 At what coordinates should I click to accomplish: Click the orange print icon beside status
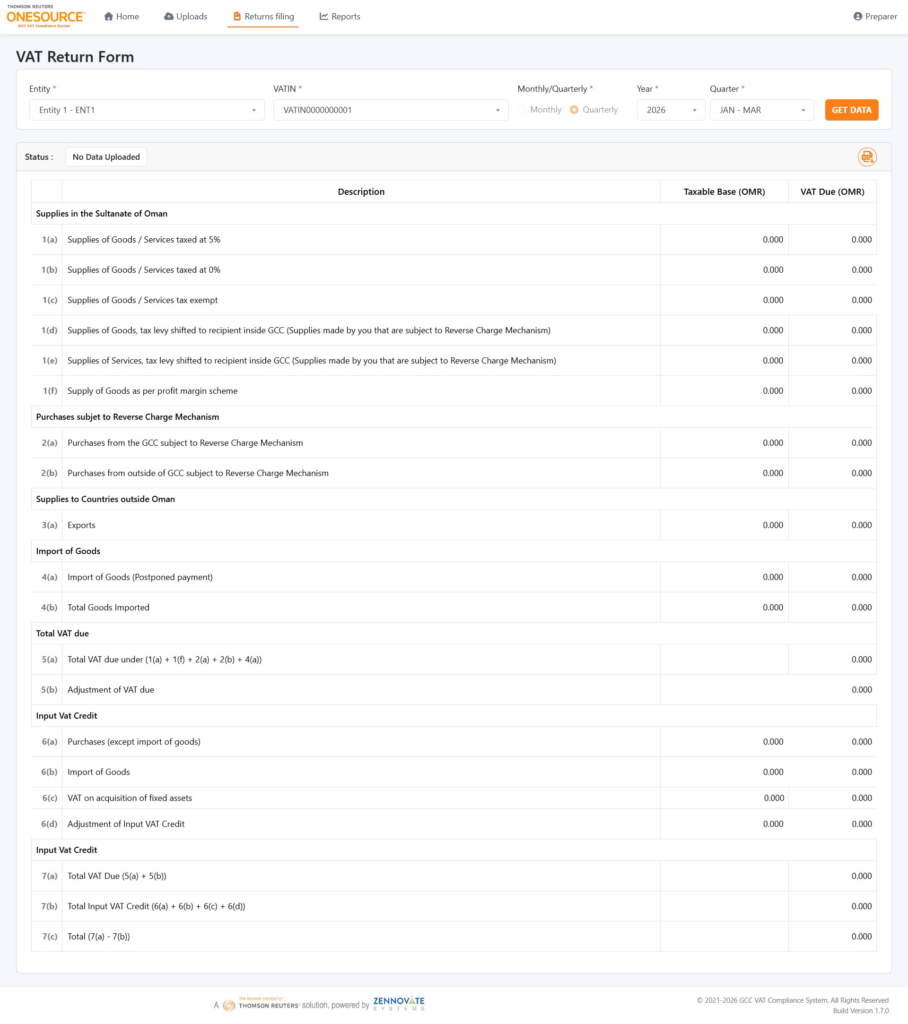pyautogui.click(x=867, y=157)
